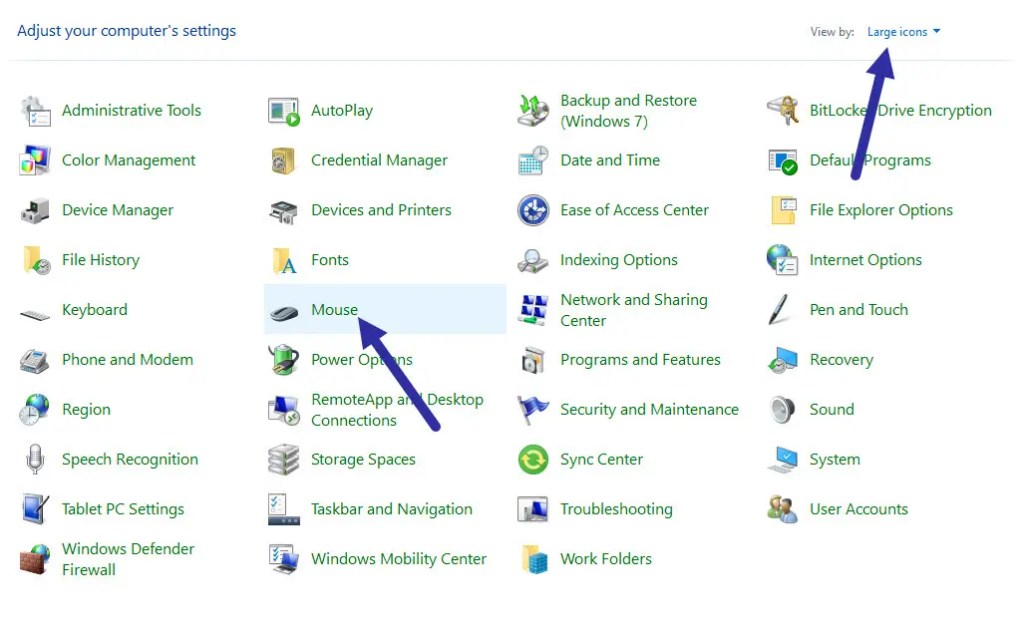The height and width of the screenshot is (635, 1024).
Task: Select the Indexing Options link
Action: pyautogui.click(x=618, y=260)
